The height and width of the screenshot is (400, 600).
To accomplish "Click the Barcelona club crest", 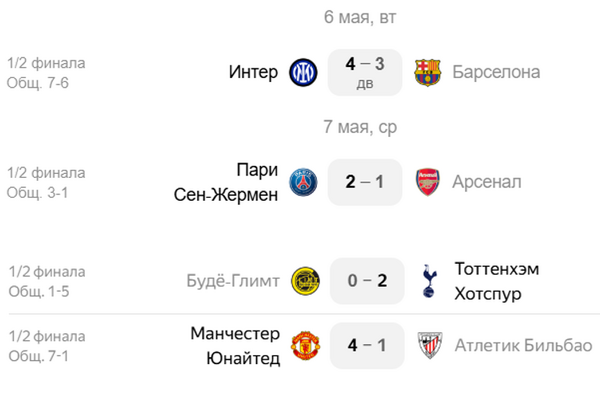I will [x=427, y=72].
